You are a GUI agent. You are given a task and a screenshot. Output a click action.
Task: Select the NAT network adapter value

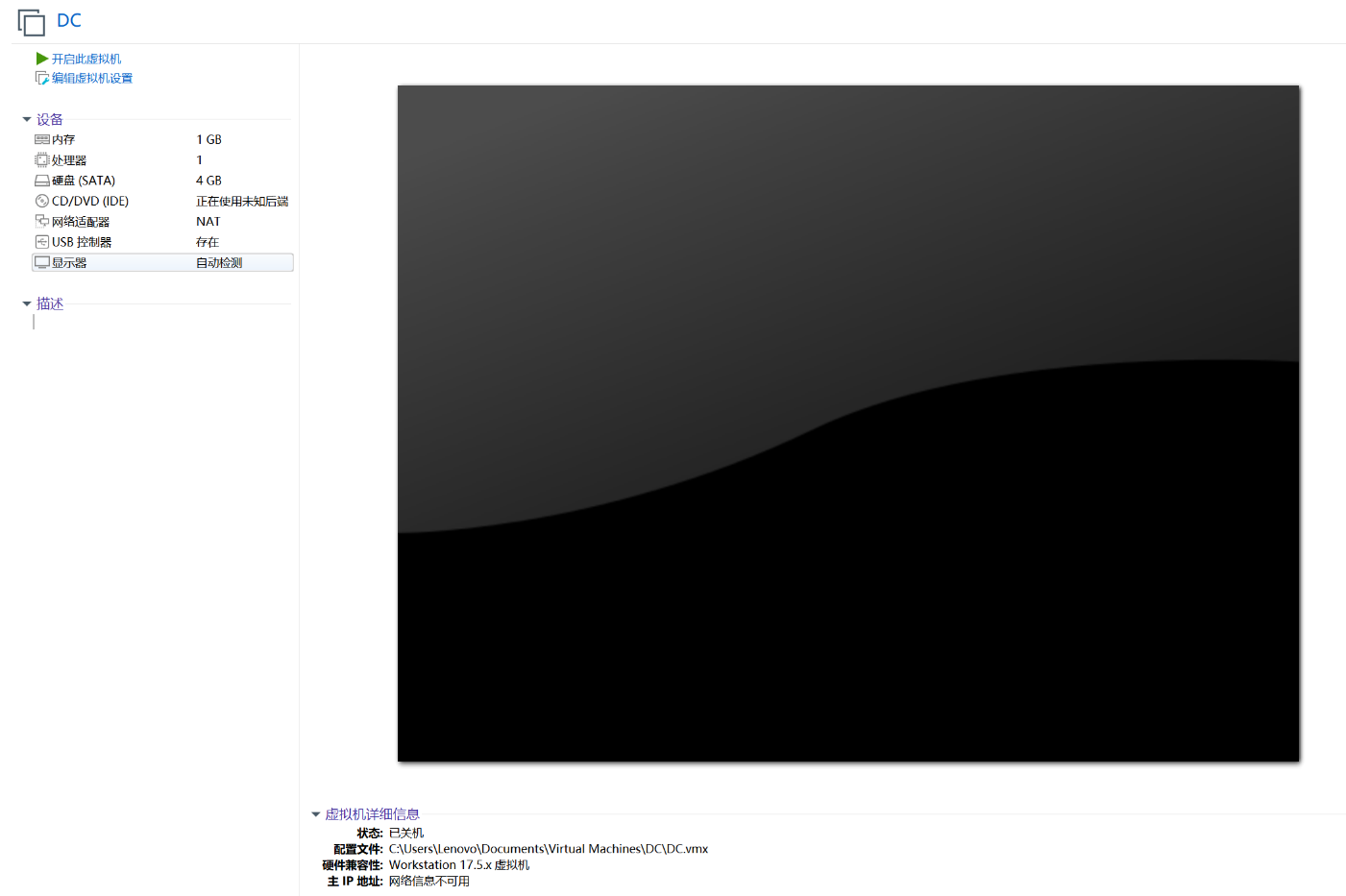pos(208,221)
